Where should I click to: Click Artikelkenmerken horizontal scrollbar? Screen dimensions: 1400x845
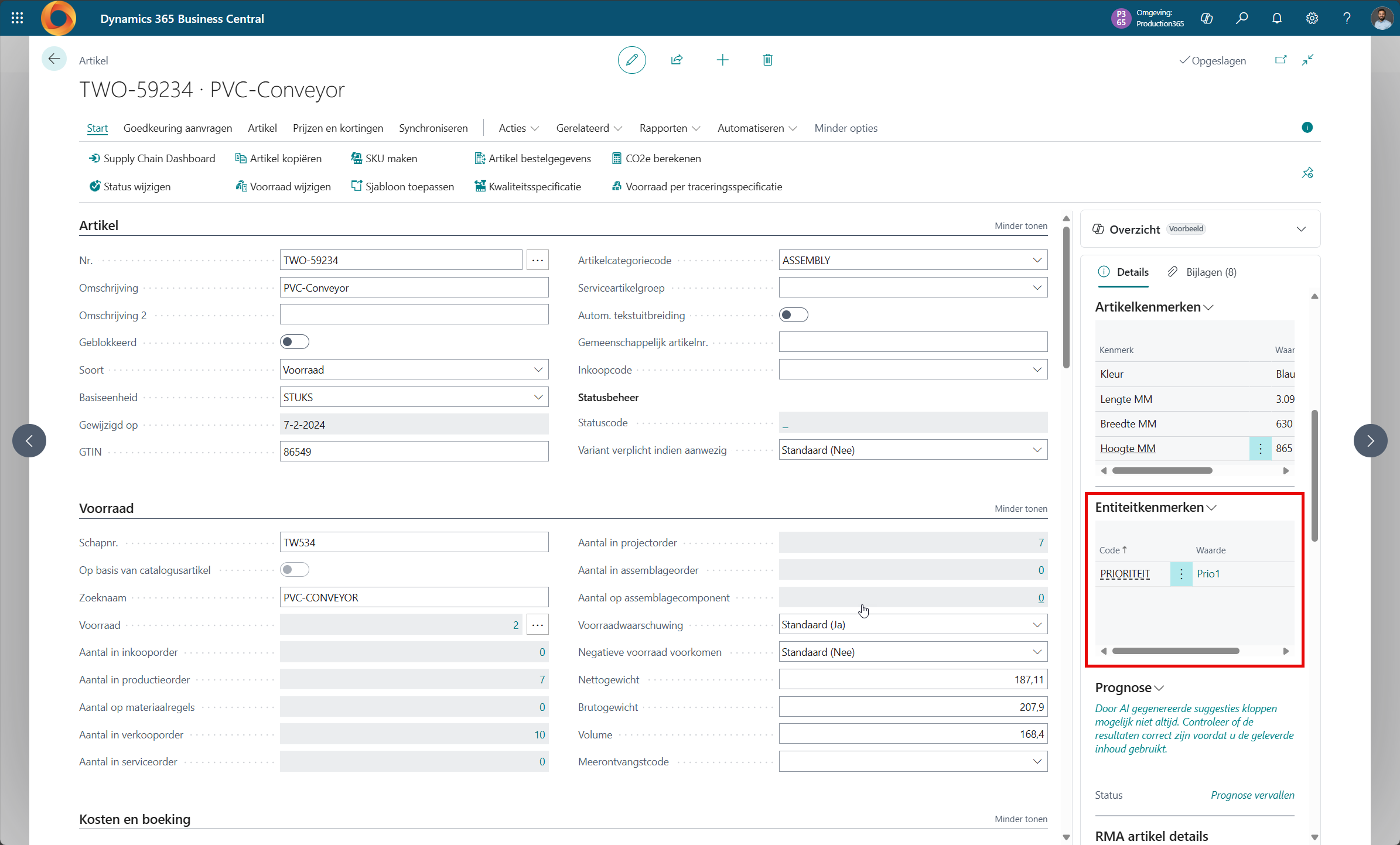click(1162, 471)
